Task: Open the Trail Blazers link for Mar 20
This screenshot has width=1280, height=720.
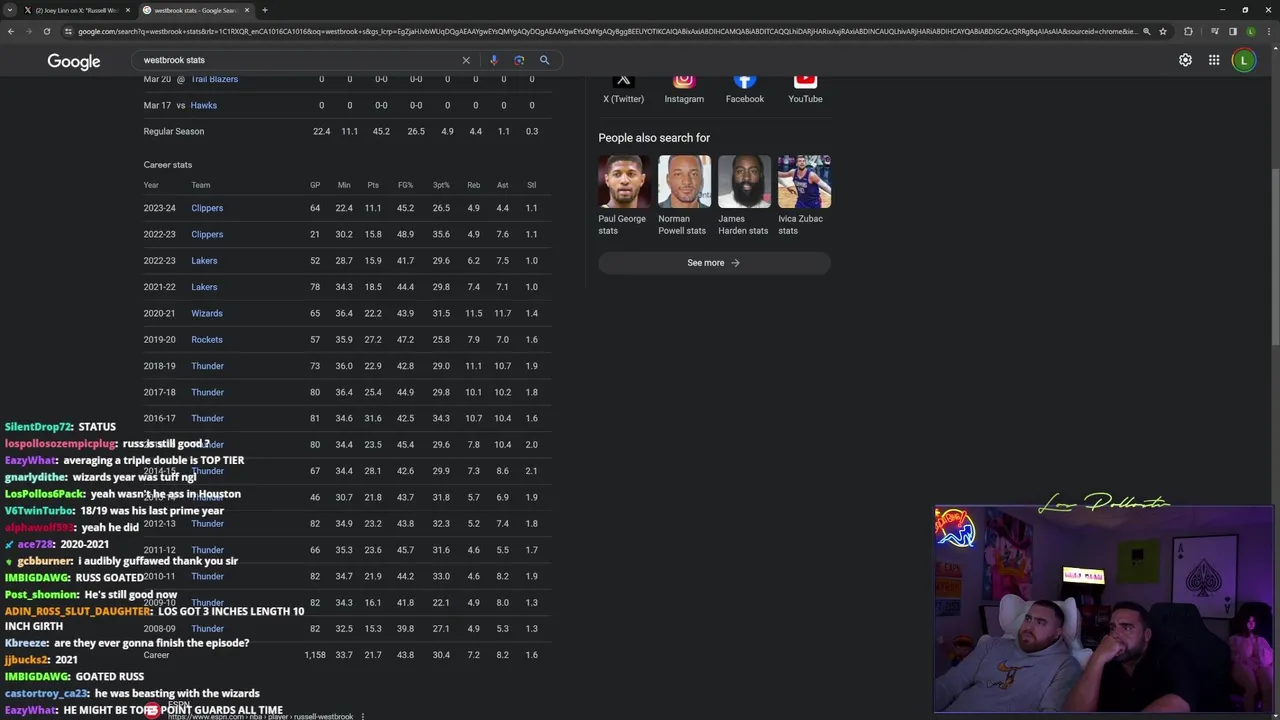Action: 214,79
